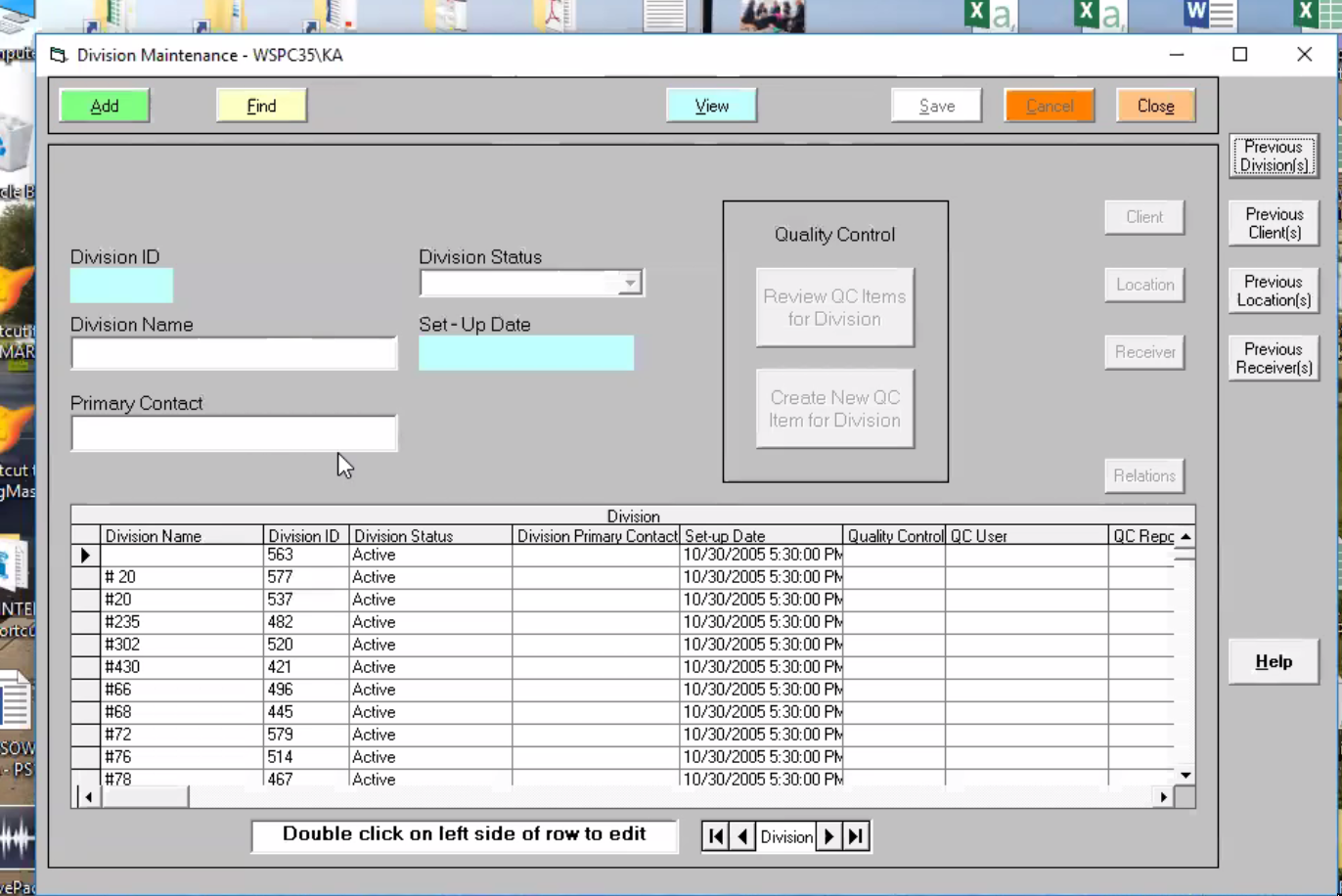
Task: Click the QC User column header
Action: coord(1027,536)
